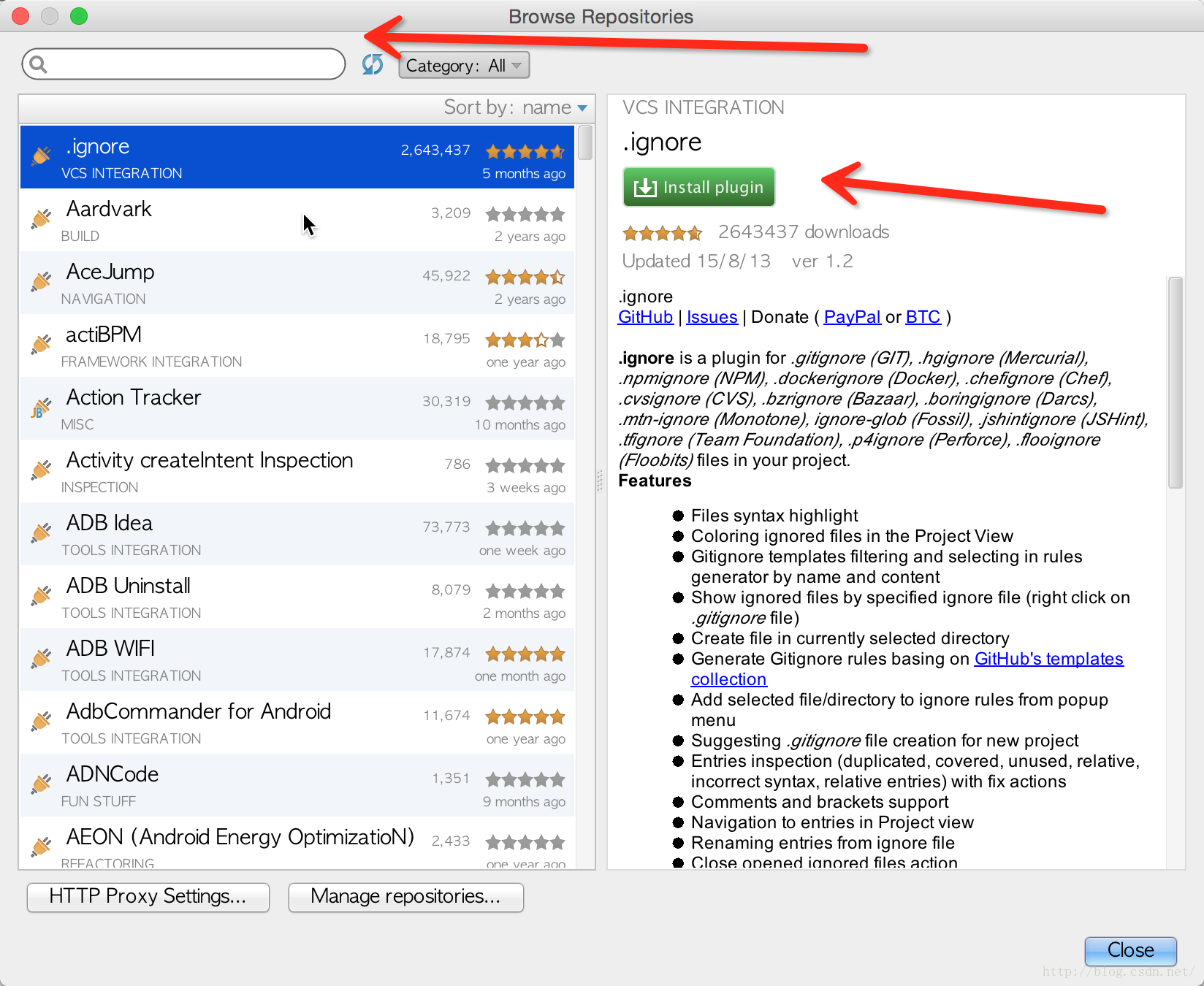Viewport: 1204px width, 986px height.
Task: Close the Browse Repositories dialog
Action: 1130,950
